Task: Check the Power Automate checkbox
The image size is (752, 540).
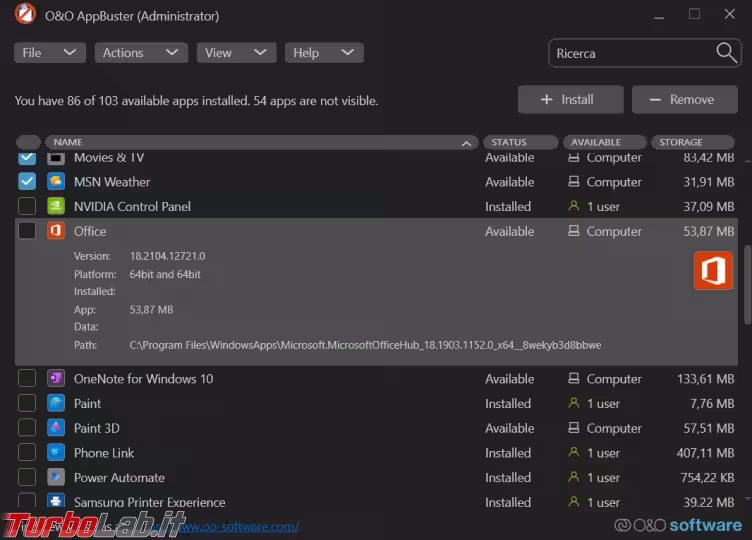Action: coord(27,477)
